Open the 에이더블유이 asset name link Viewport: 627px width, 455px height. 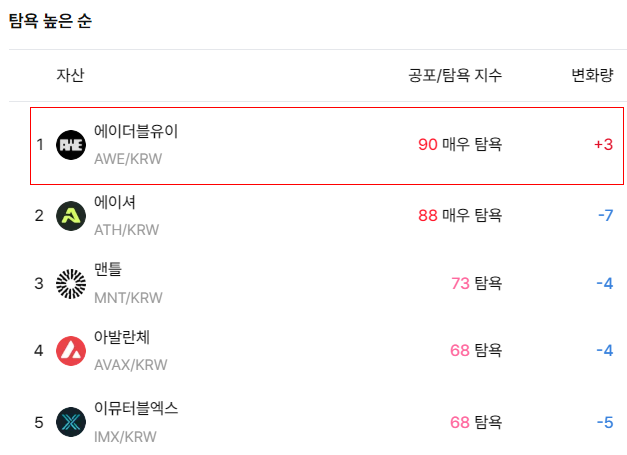tap(136, 131)
